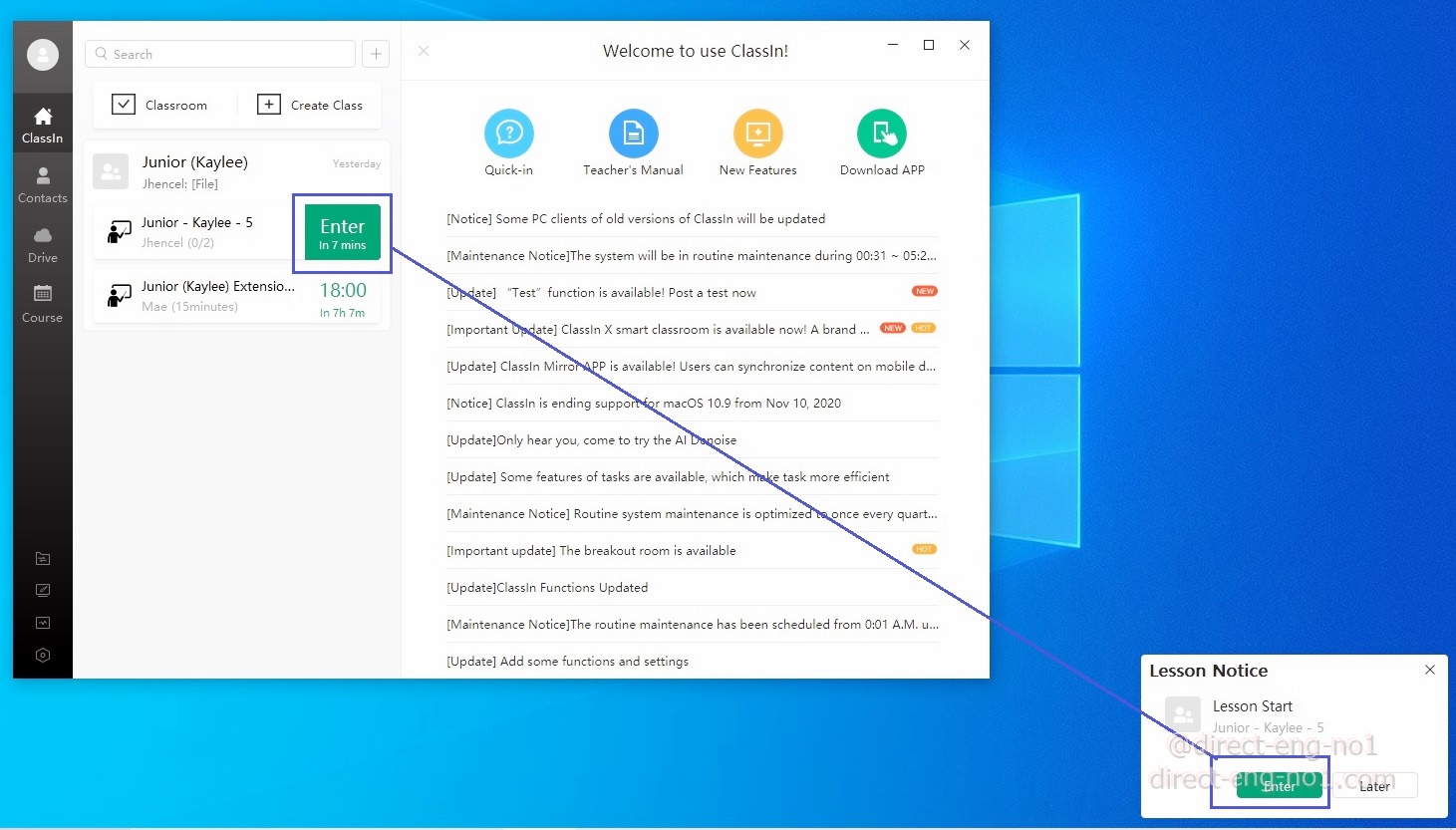Open the Contacts section
The height and width of the screenshot is (830, 1456).
tap(43, 185)
